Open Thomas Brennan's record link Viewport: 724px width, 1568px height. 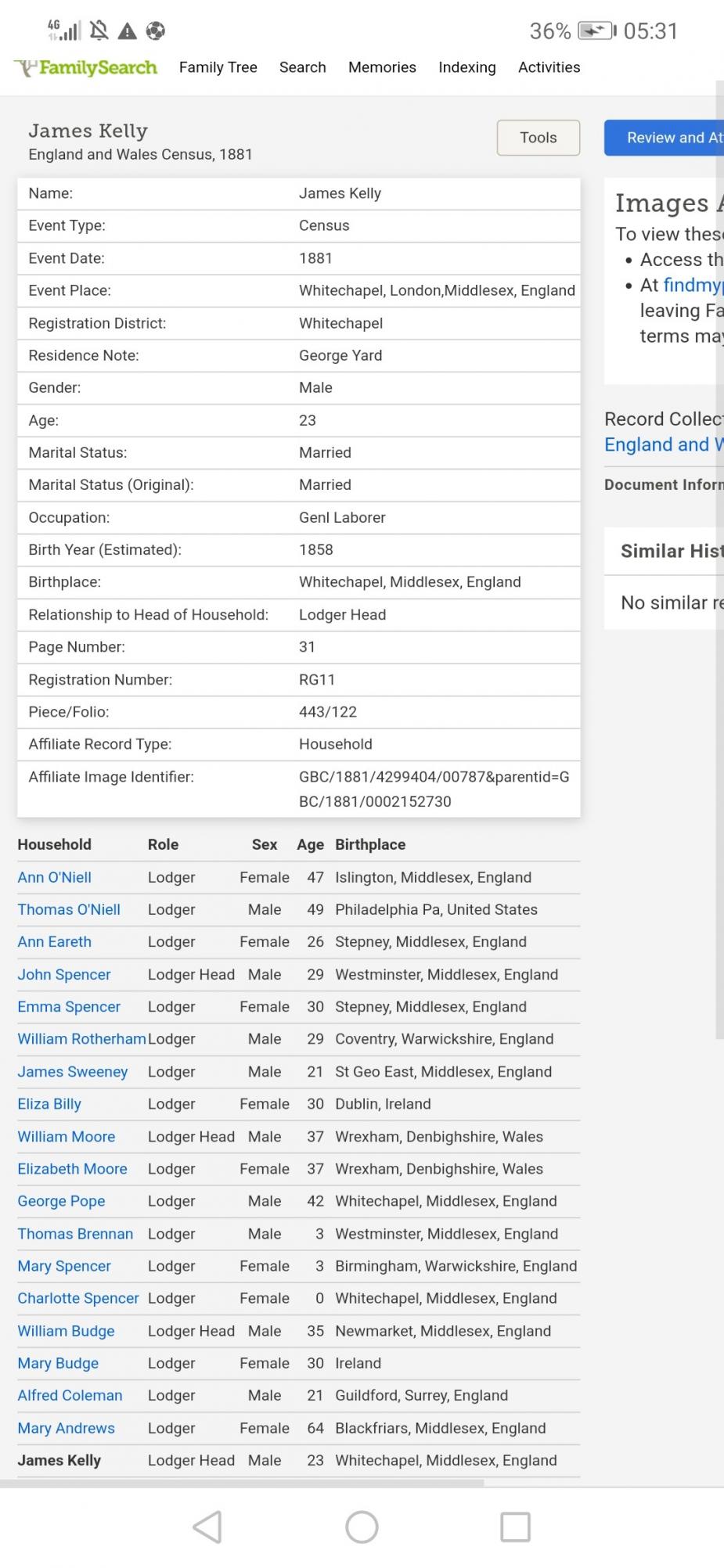click(x=75, y=1234)
